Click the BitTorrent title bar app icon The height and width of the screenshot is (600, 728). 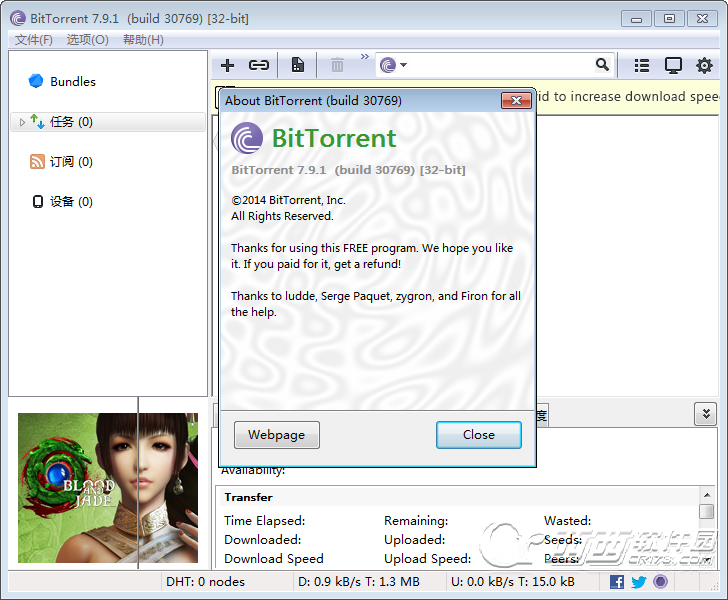[18, 19]
